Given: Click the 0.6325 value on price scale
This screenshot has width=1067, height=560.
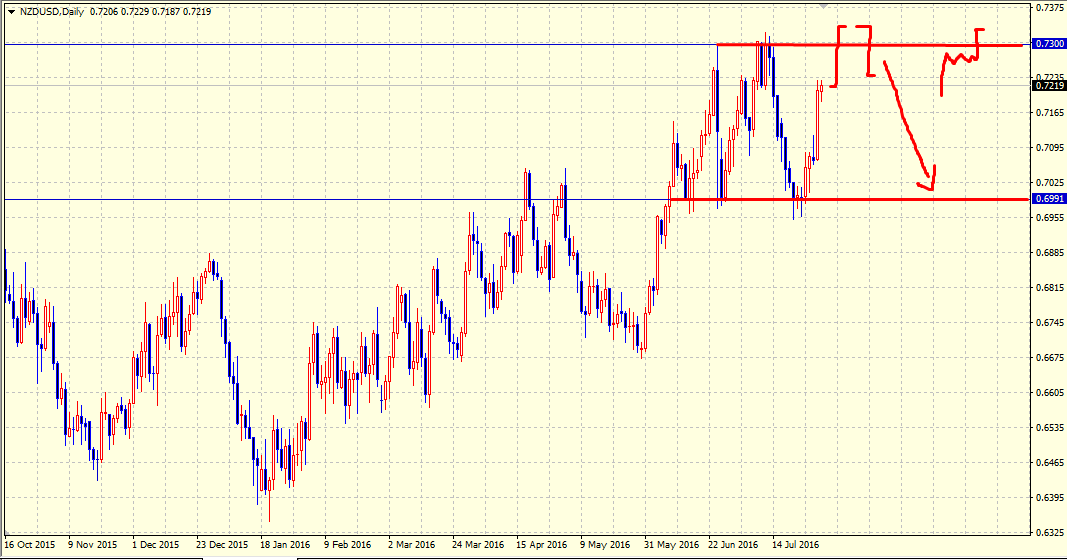Looking at the screenshot, I should pos(1050,532).
